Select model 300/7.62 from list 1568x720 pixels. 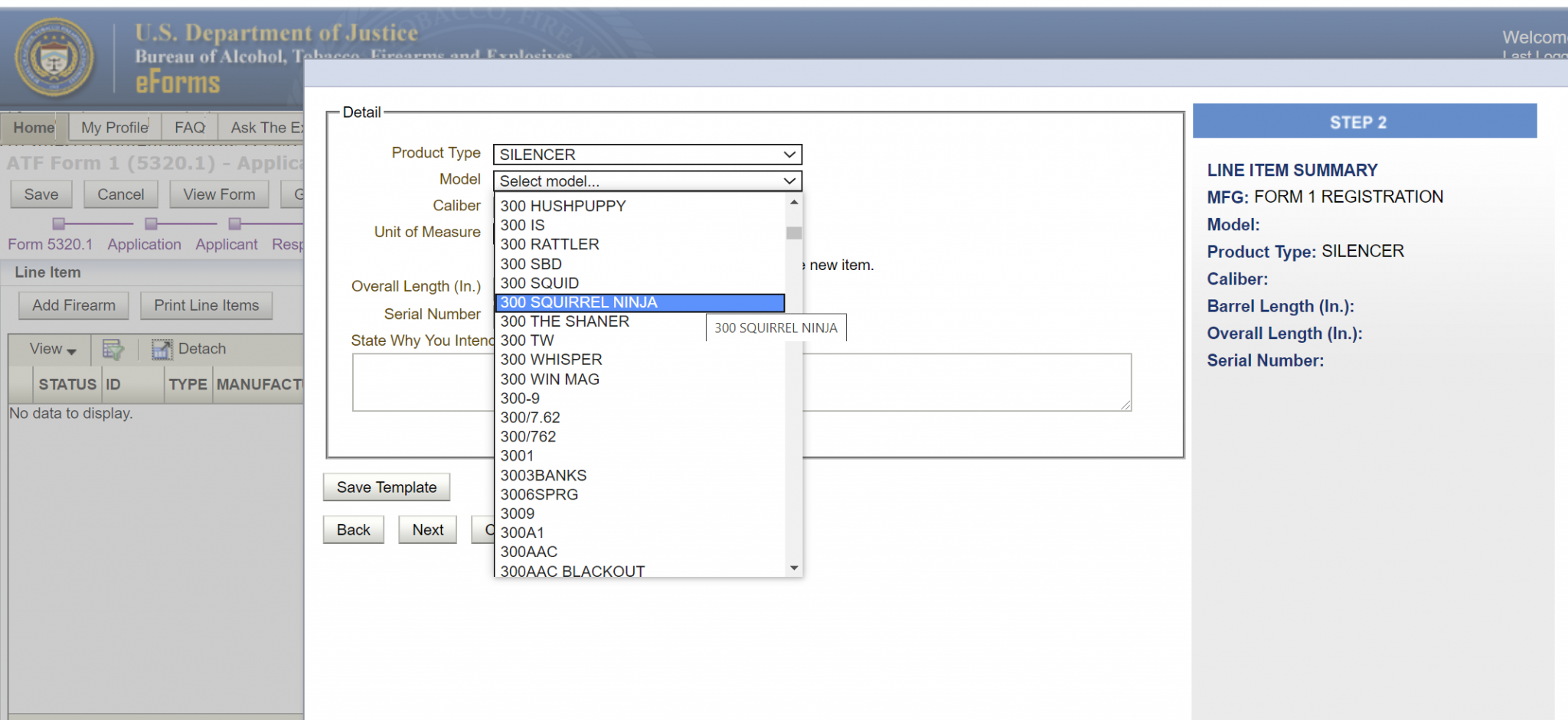coord(640,418)
